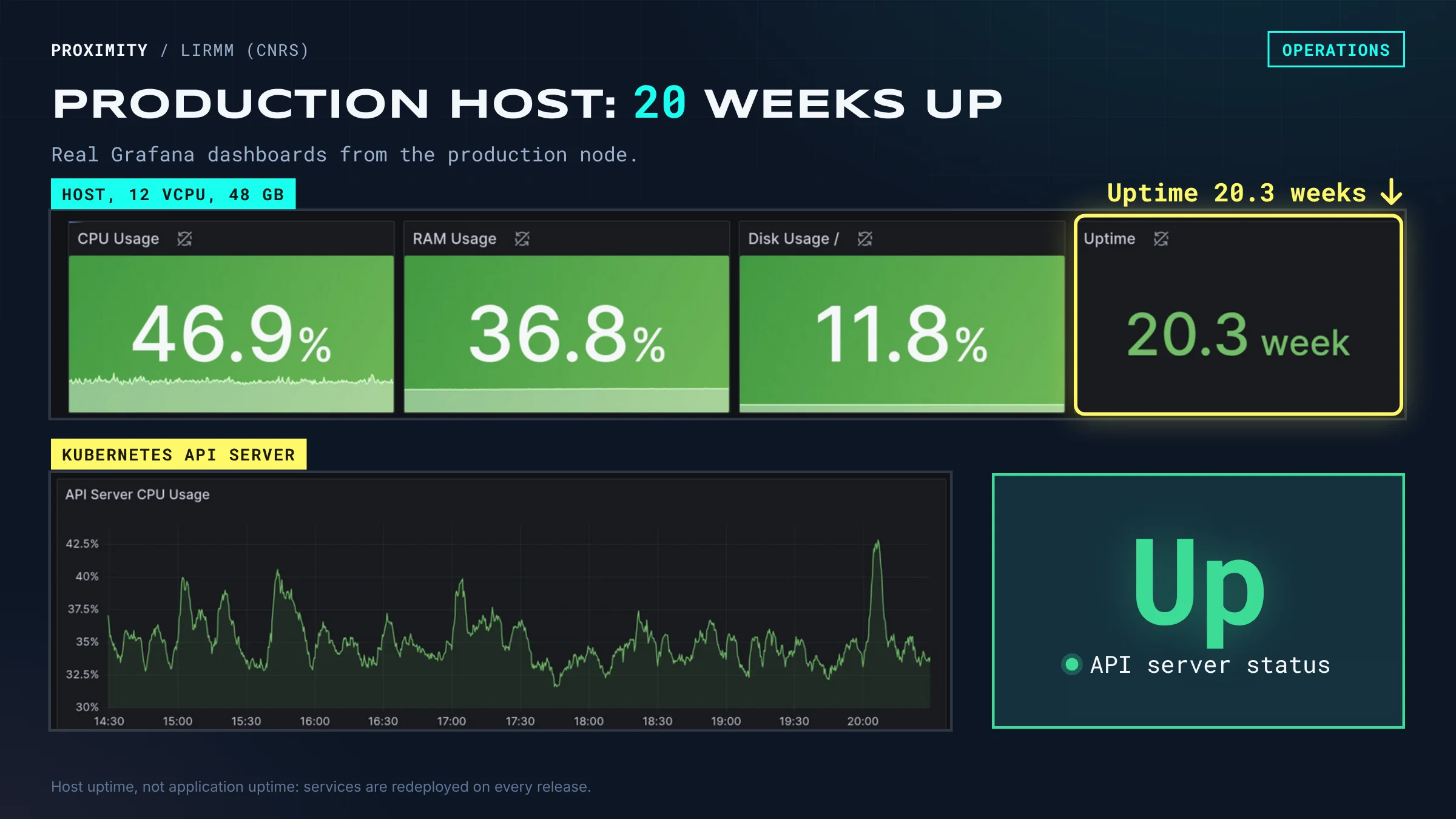This screenshot has height=819, width=1456.
Task: Click the API Server CPU Usage title
Action: [138, 494]
